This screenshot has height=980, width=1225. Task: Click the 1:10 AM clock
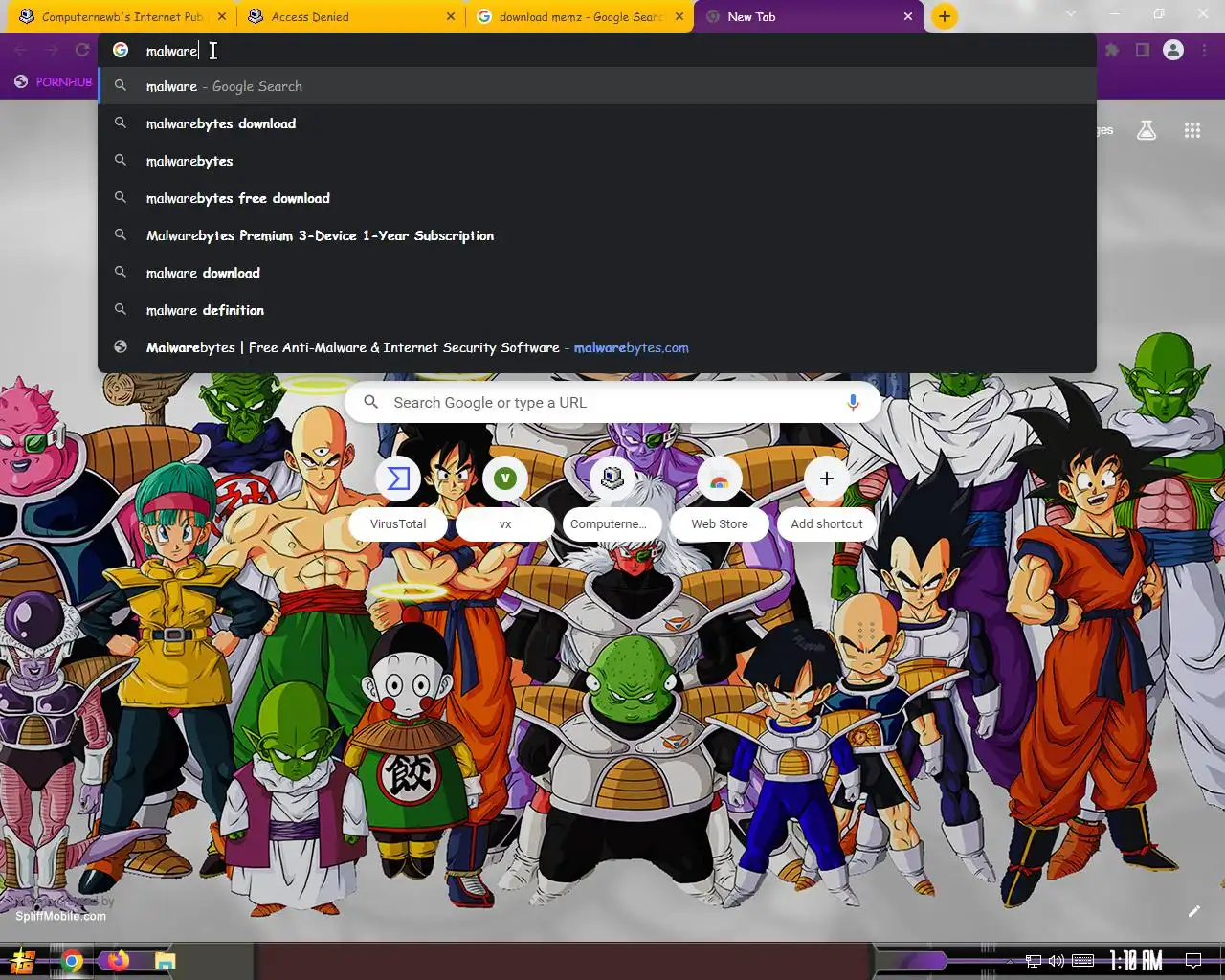click(x=1136, y=961)
